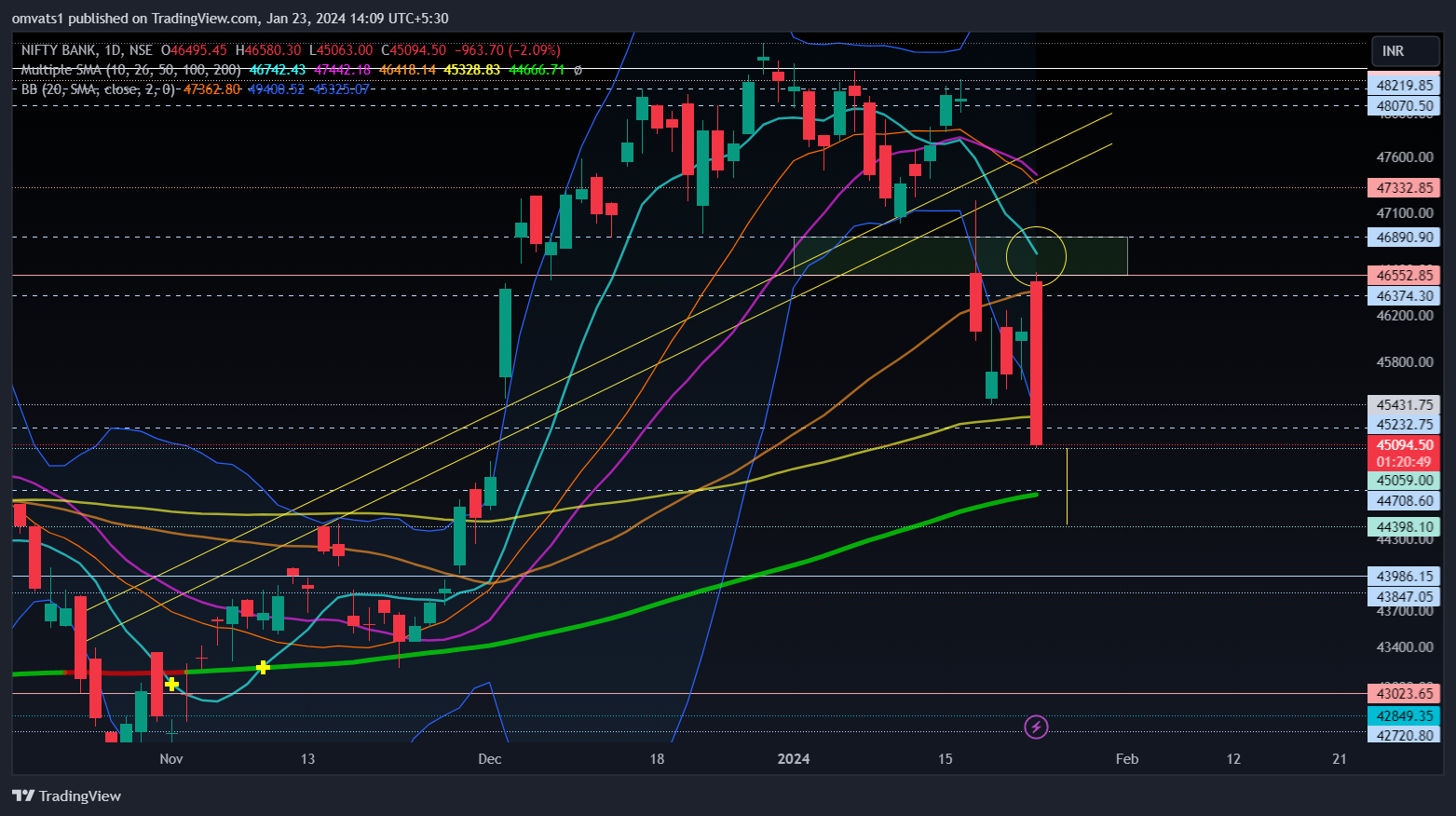Click the Nov date on time axis
1456x816 pixels.
coord(171,758)
